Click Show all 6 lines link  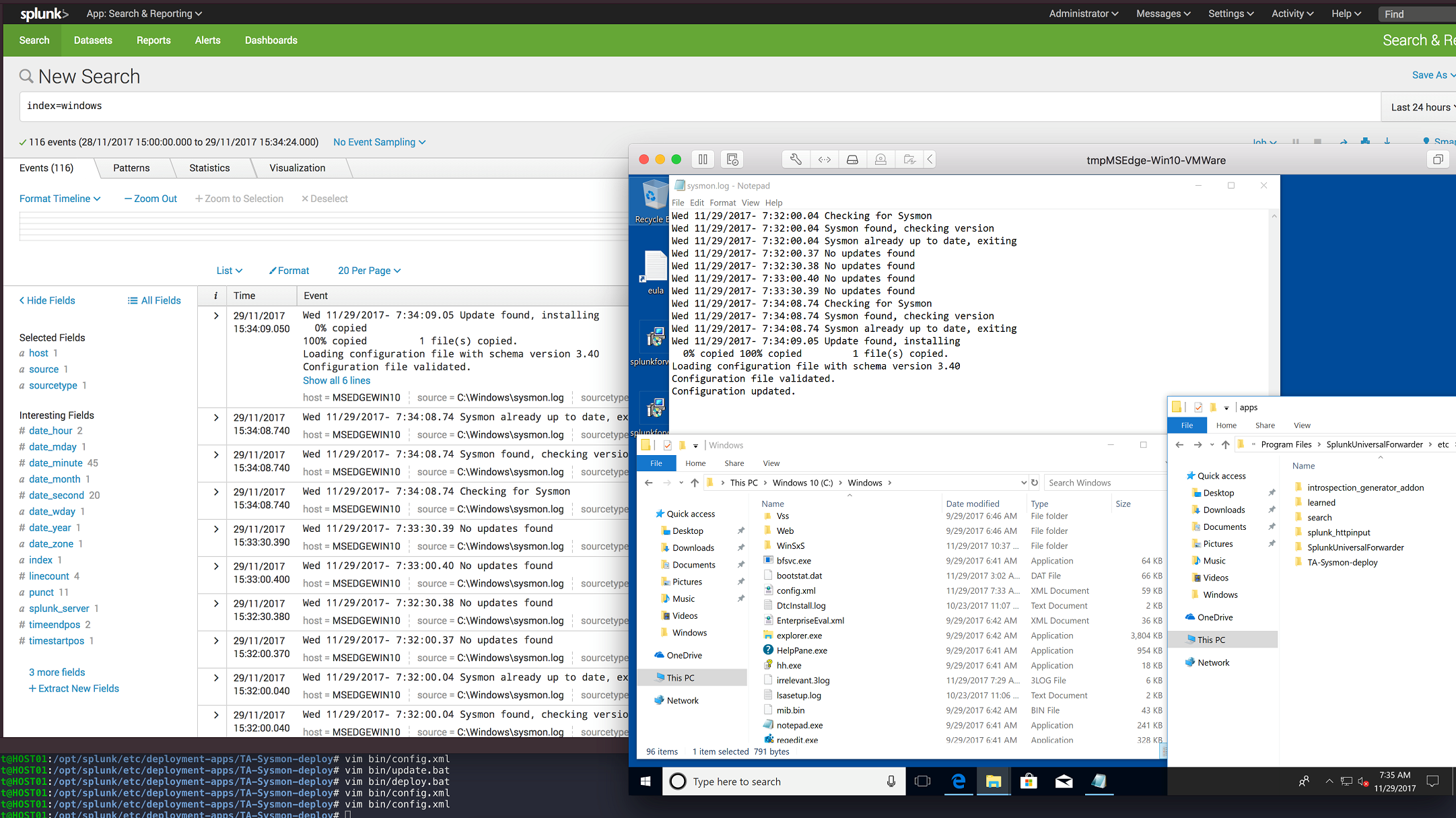point(337,380)
